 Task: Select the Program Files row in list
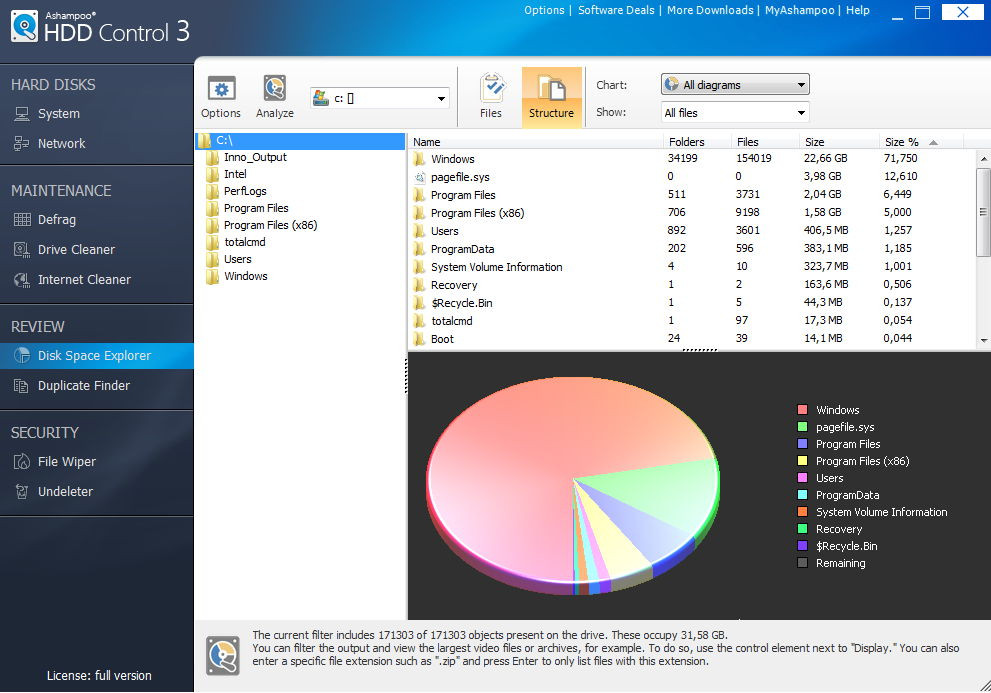692,195
